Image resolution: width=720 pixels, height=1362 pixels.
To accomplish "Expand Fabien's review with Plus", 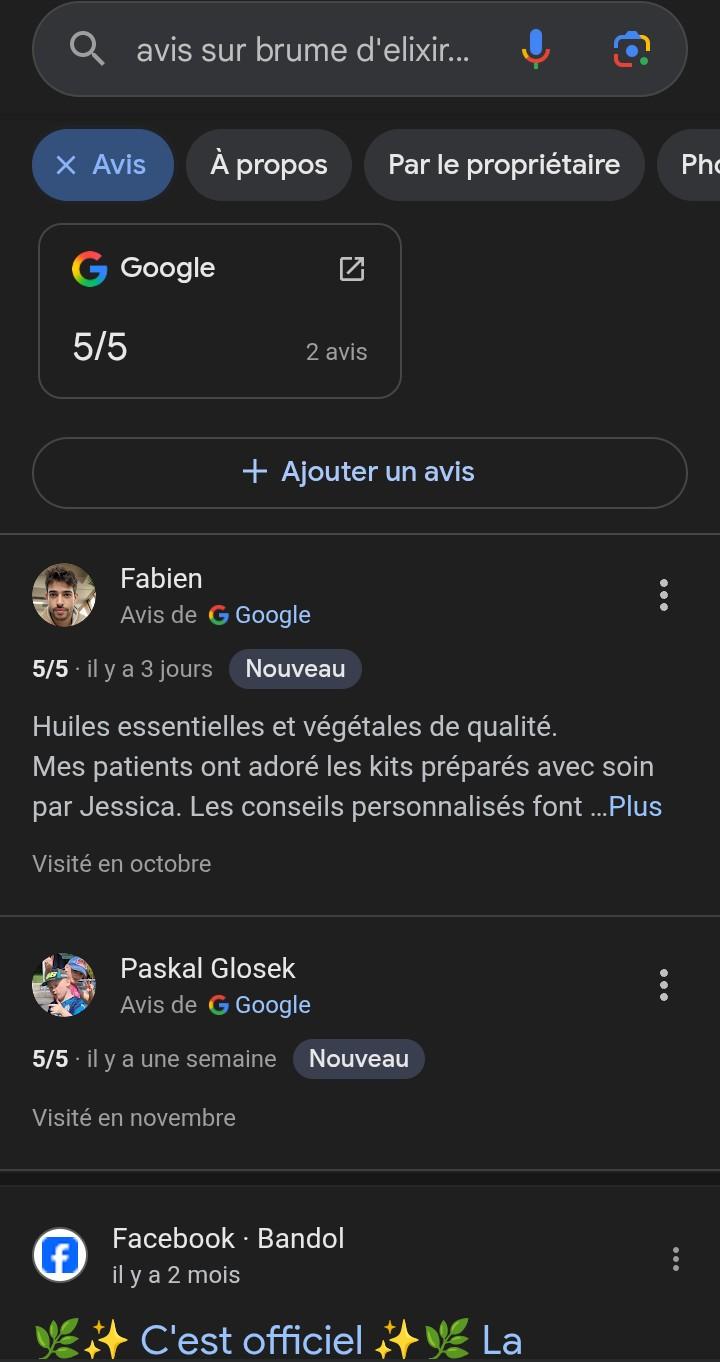I will [x=635, y=806].
